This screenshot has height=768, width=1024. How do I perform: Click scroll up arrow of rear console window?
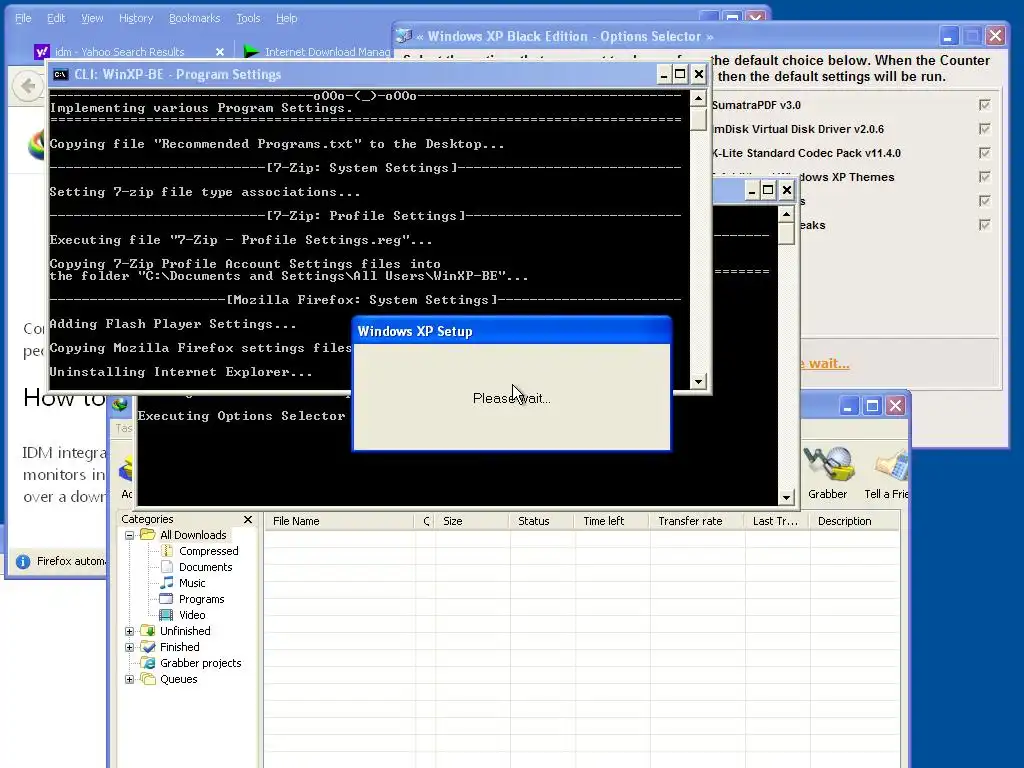coord(786,215)
